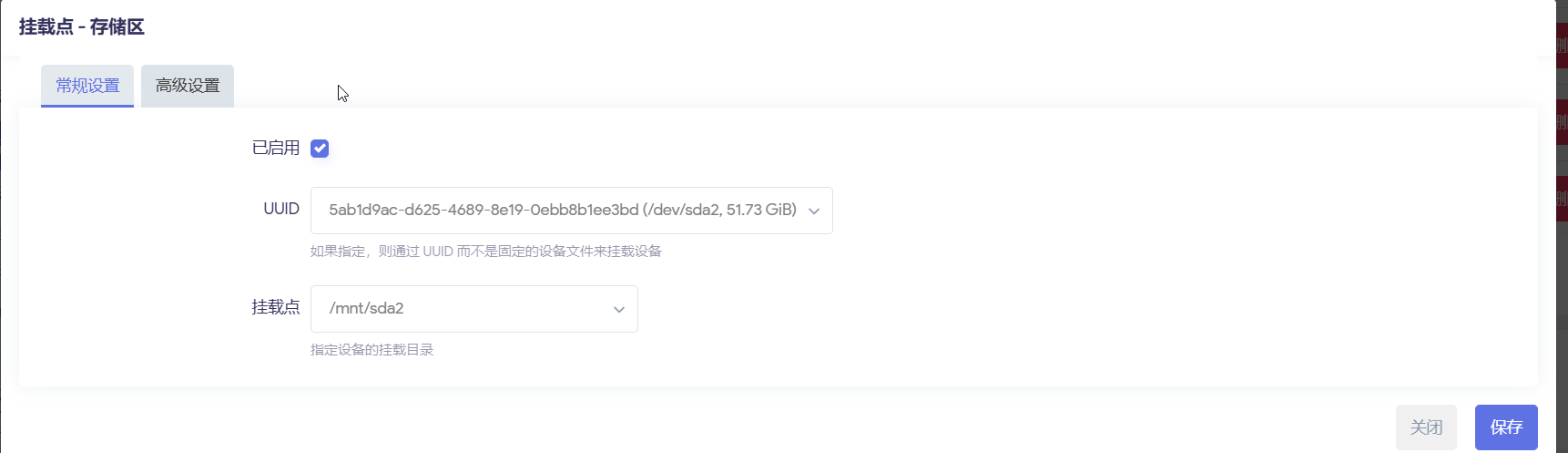The width and height of the screenshot is (1568, 453).
Task: Click the UUID hint text below dropdown
Action: (485, 252)
